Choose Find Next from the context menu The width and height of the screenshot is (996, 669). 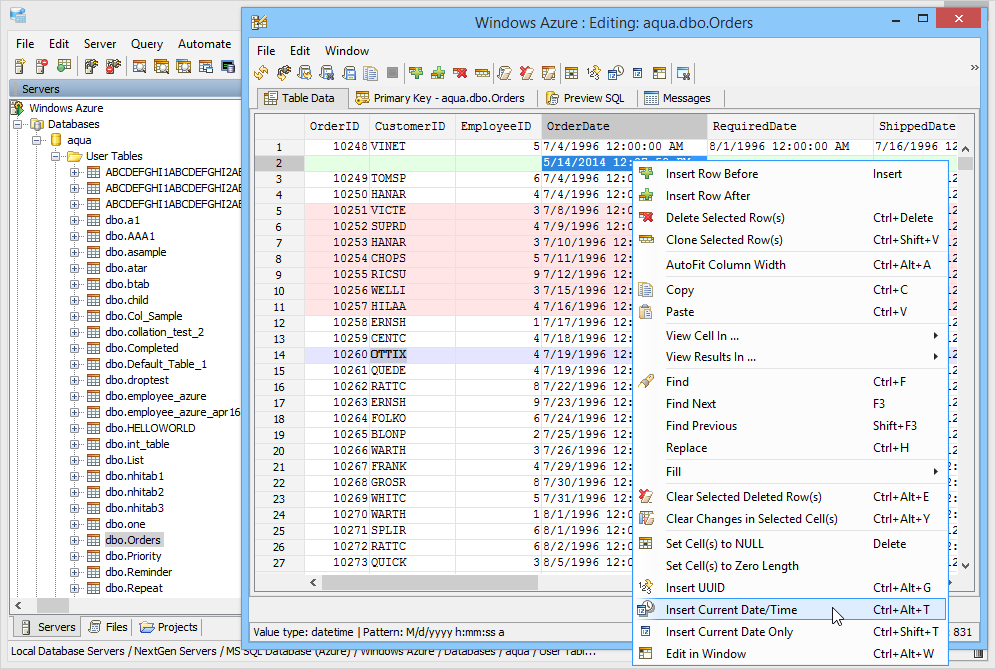[x=790, y=403]
